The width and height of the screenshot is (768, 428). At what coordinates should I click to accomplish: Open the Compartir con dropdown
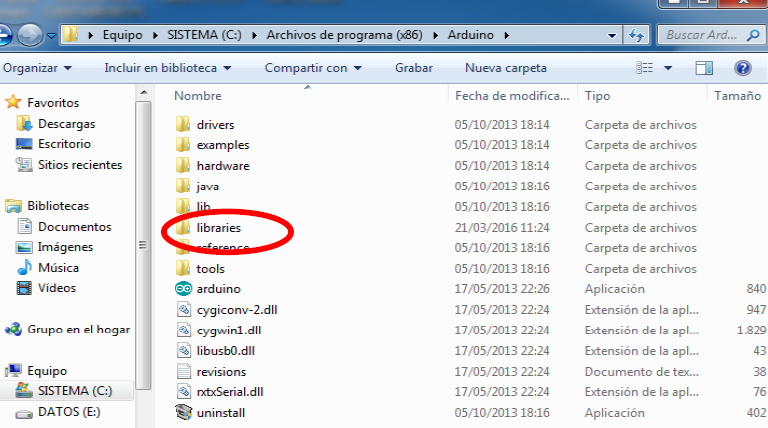coord(313,69)
